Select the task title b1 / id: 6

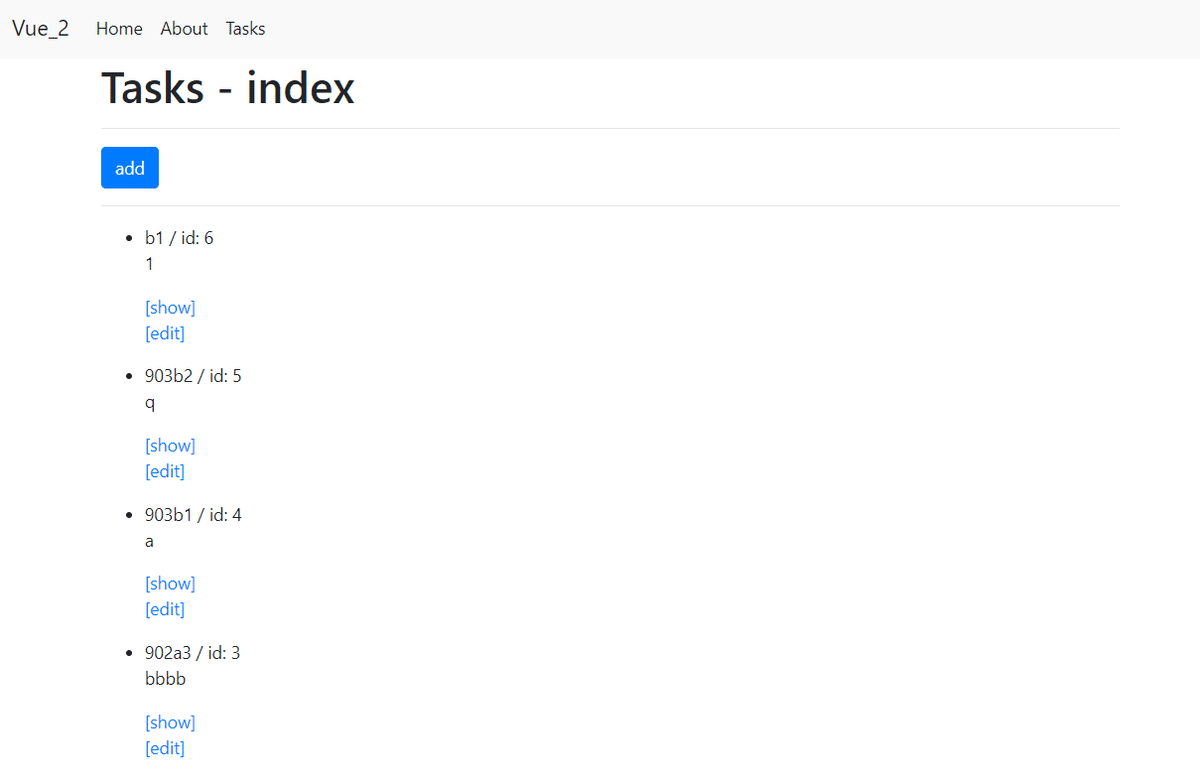tap(179, 237)
